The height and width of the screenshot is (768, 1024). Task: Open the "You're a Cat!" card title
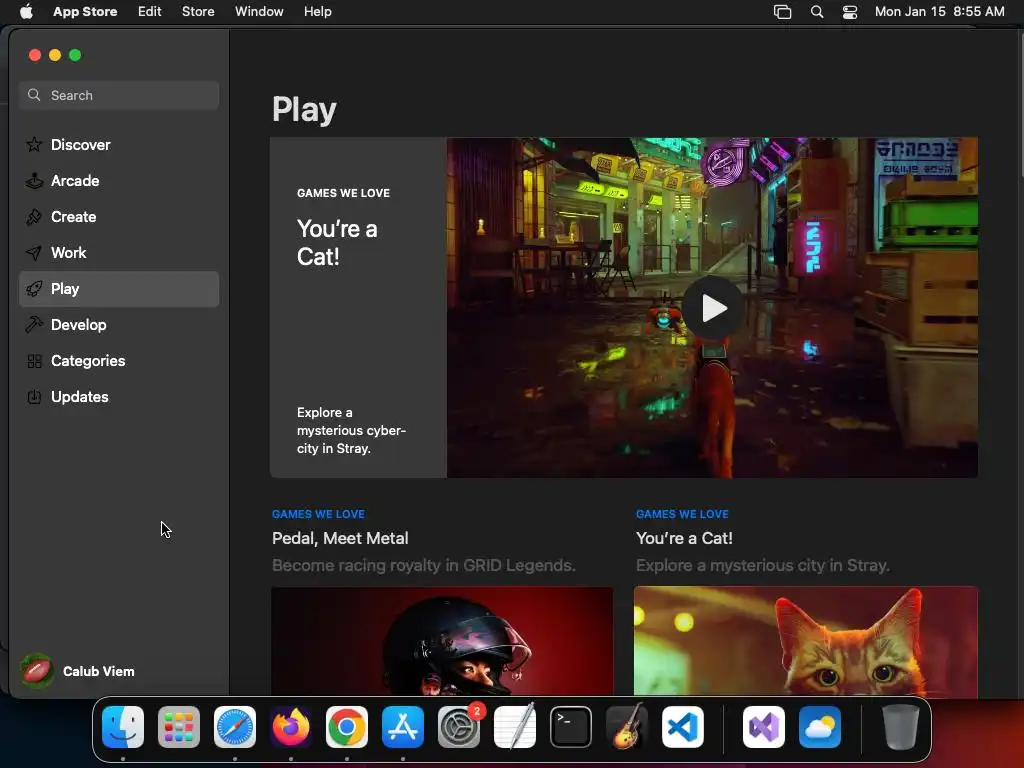coord(684,538)
